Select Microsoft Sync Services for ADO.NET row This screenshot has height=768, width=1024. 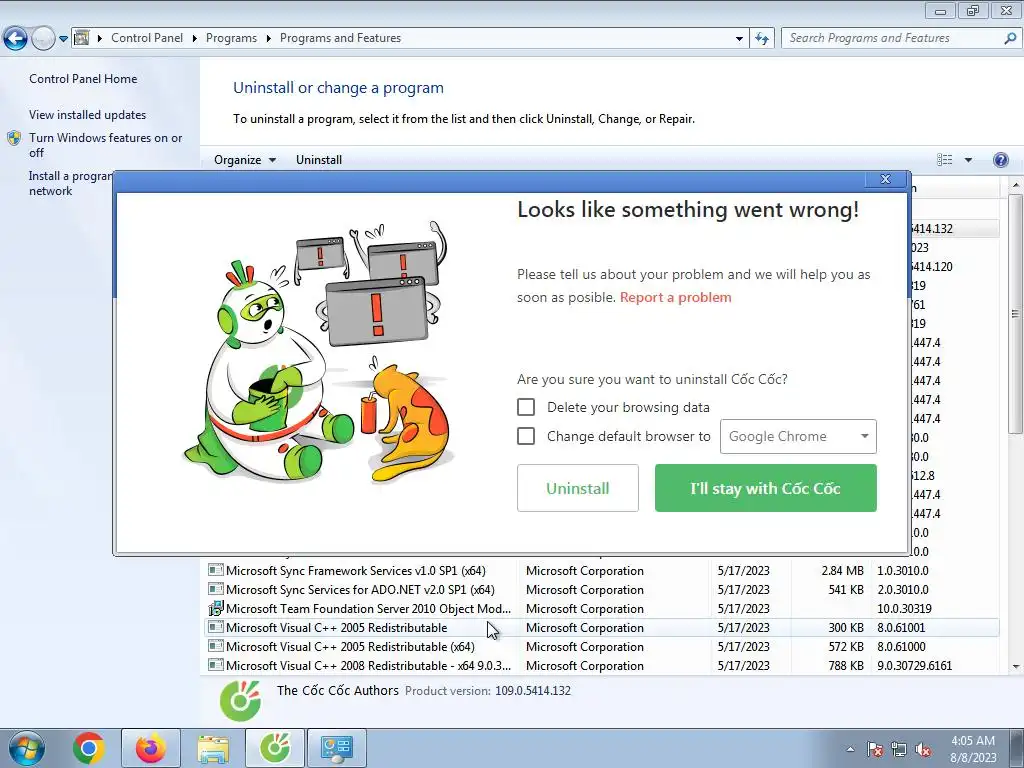click(601, 589)
